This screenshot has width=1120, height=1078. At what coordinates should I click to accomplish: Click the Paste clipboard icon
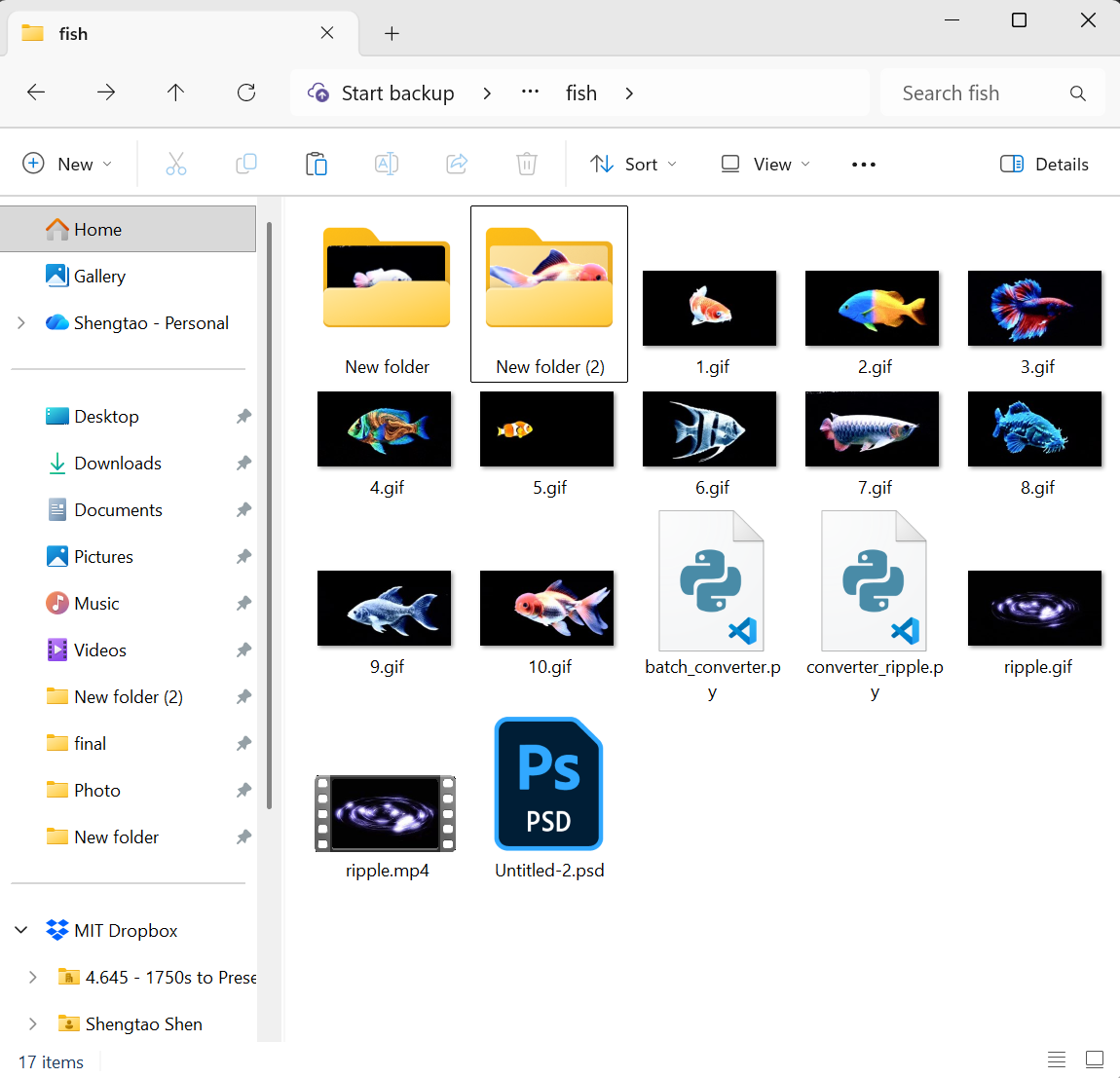pyautogui.click(x=317, y=164)
